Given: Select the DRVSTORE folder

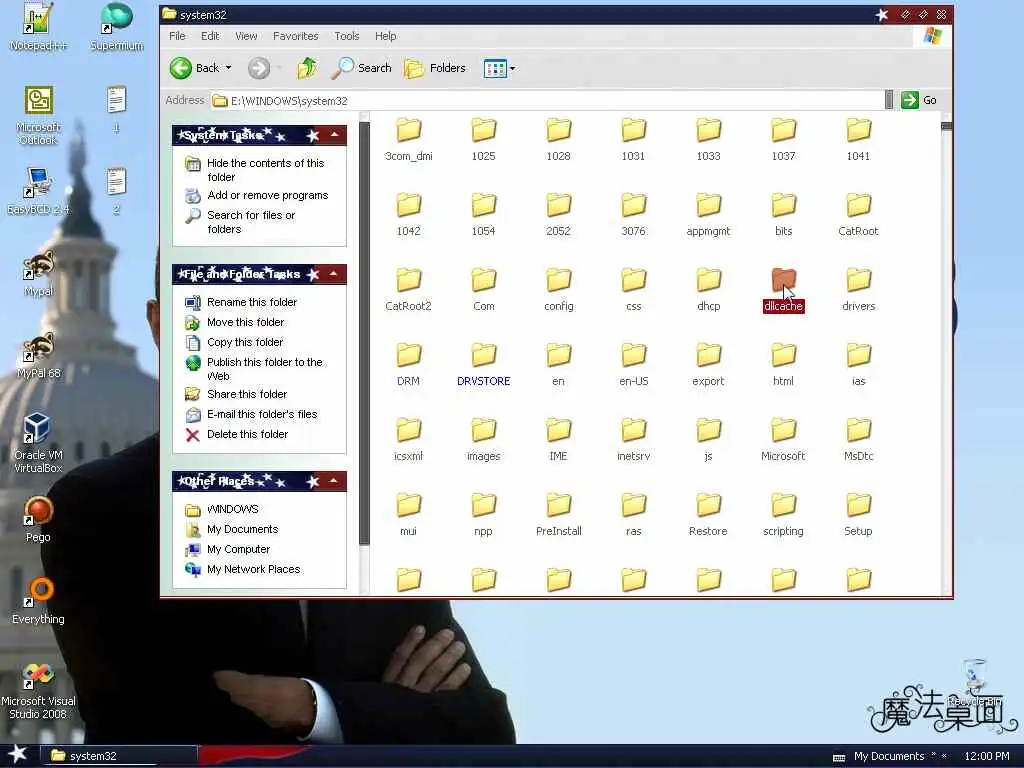Looking at the screenshot, I should (x=484, y=364).
